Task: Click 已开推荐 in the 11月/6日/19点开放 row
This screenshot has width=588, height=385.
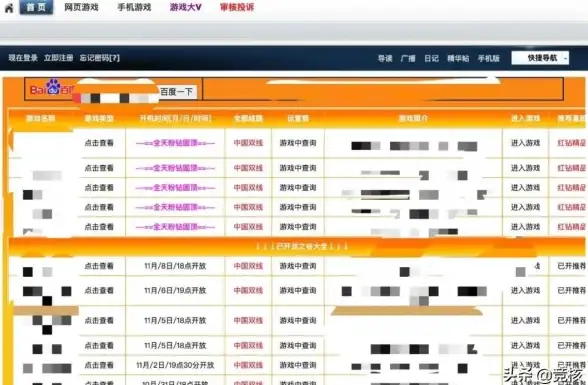Action: 572,290
